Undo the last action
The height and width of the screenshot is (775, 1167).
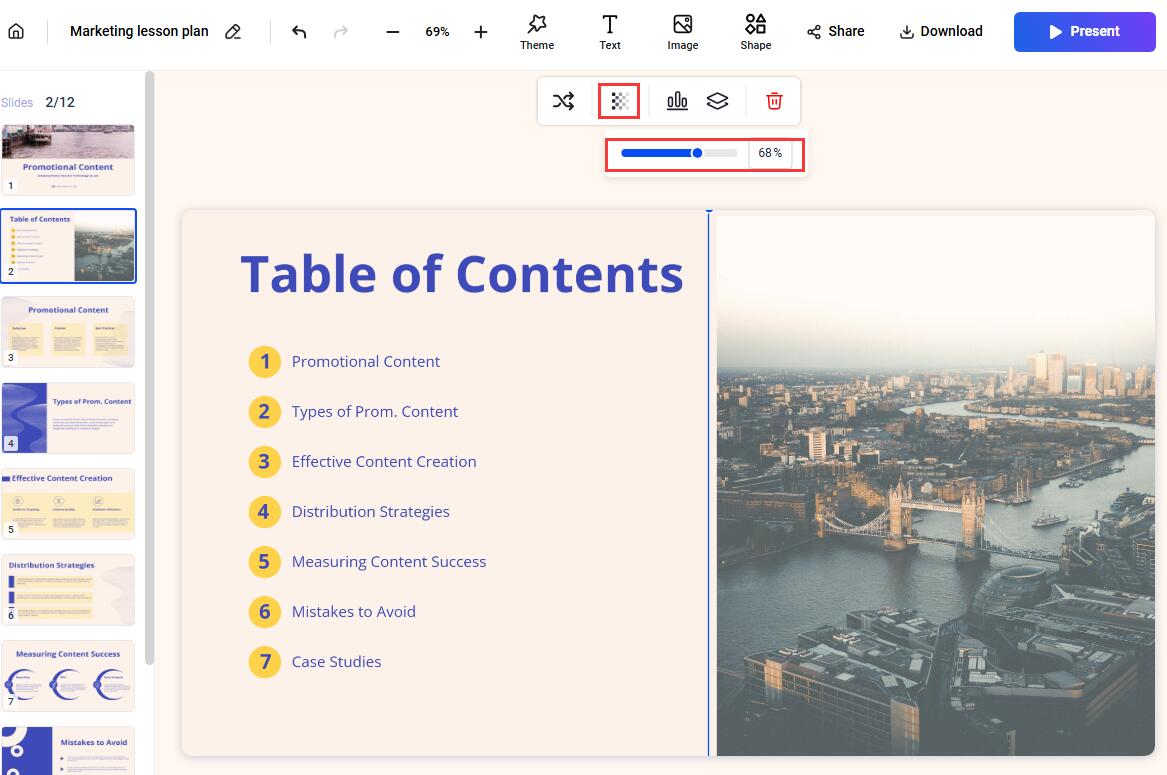299,31
